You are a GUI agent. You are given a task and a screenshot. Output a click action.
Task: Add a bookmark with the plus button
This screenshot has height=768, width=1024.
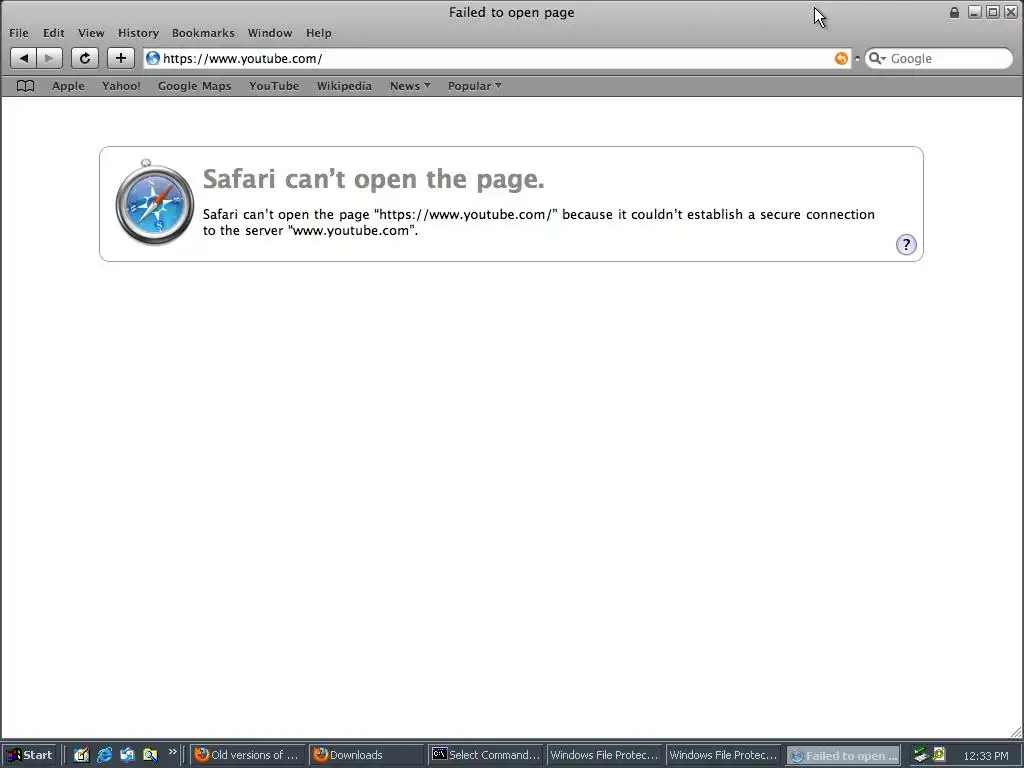click(x=121, y=58)
